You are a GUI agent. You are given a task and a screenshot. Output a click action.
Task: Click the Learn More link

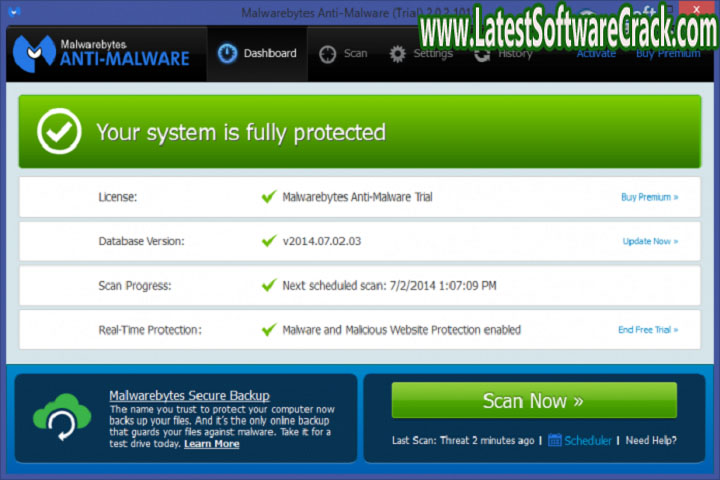pos(212,444)
